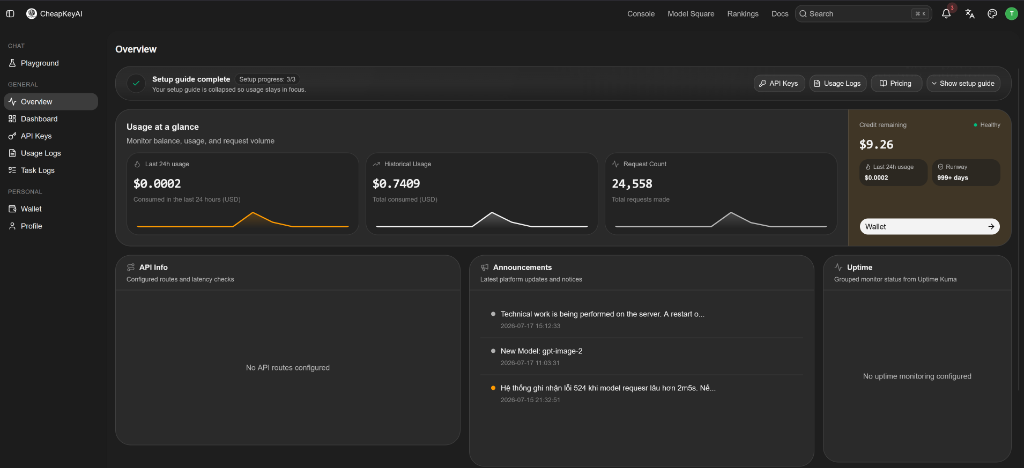Viewport: 1024px width, 468px height.
Task: Click the Last 24h usage orange chart
Action: [242, 220]
